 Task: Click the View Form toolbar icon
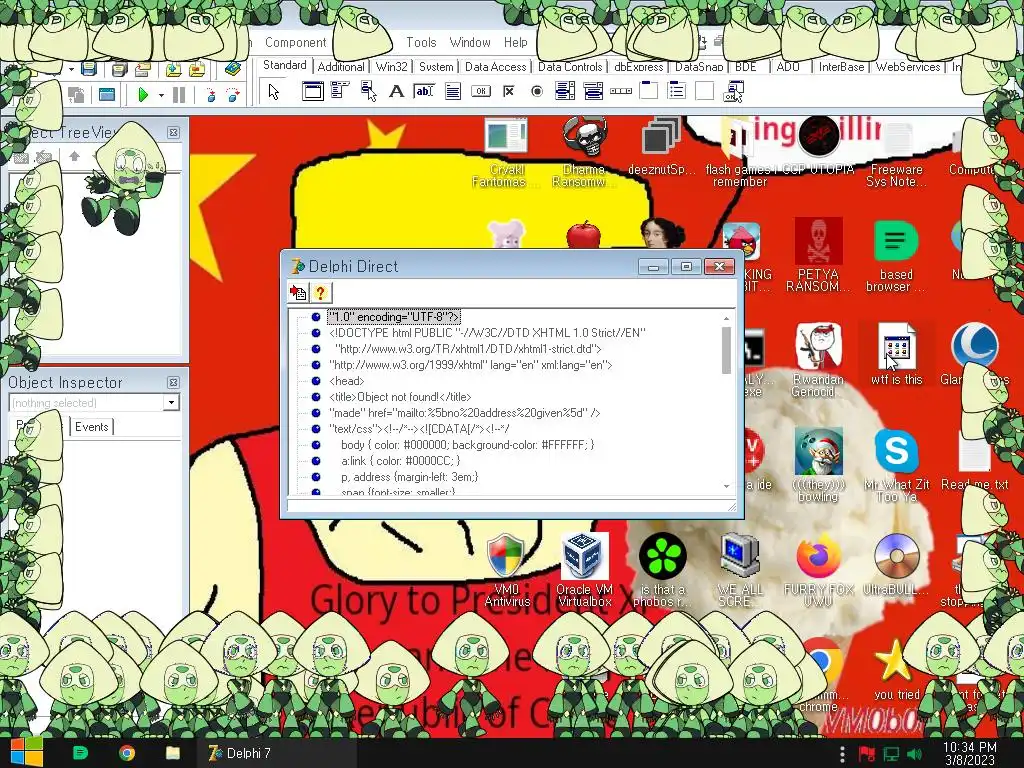pos(106,95)
